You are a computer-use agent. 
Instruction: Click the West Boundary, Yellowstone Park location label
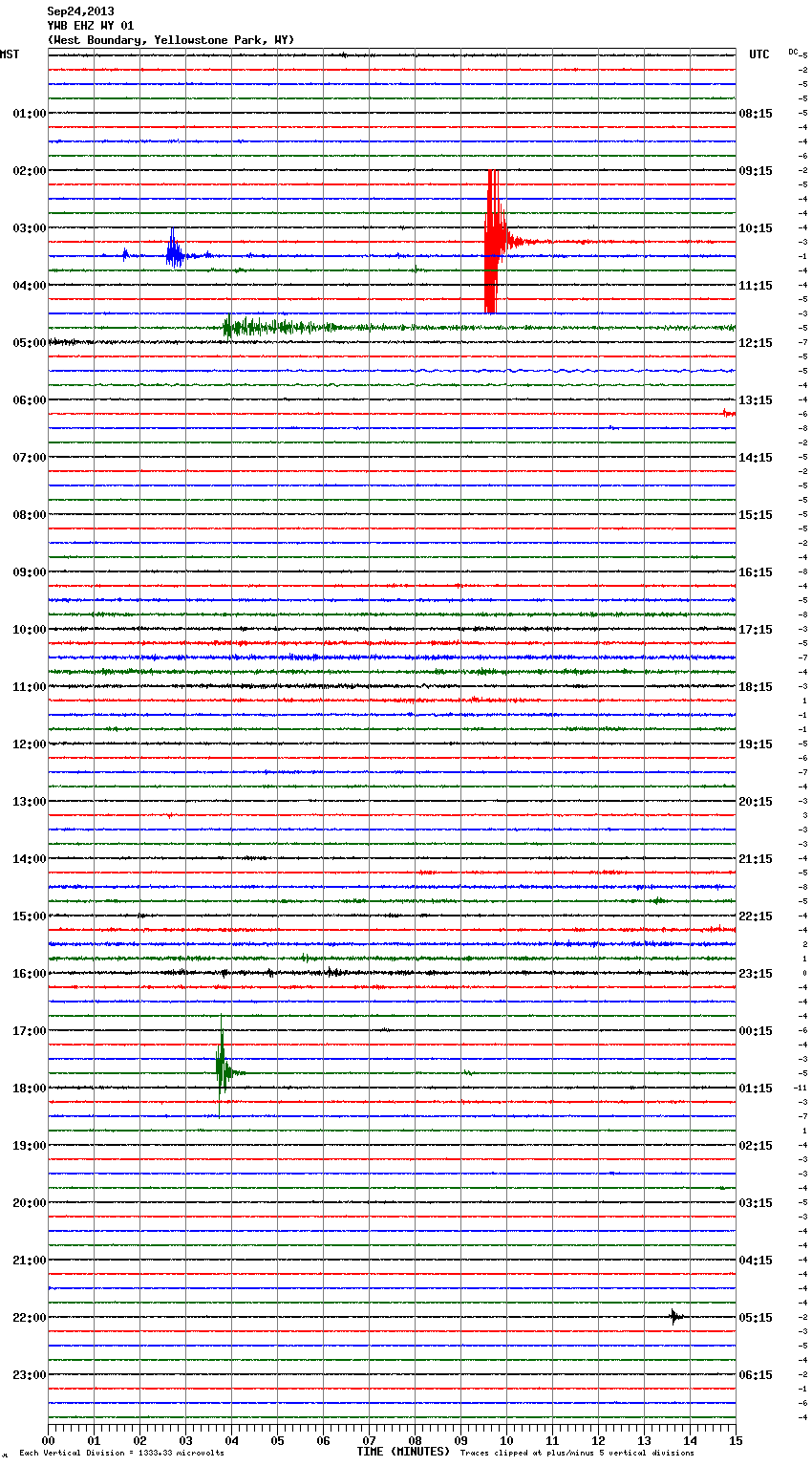pos(171,40)
